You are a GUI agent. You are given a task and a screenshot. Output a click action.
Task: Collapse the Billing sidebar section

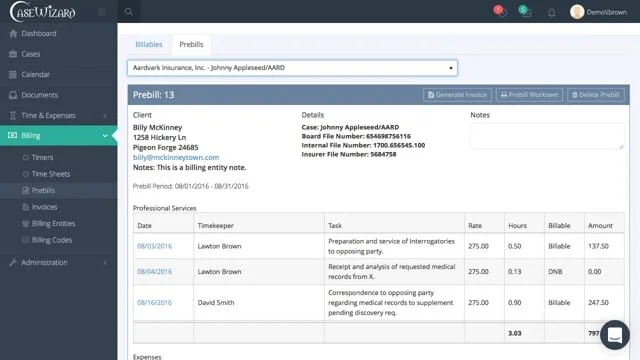tap(58, 136)
